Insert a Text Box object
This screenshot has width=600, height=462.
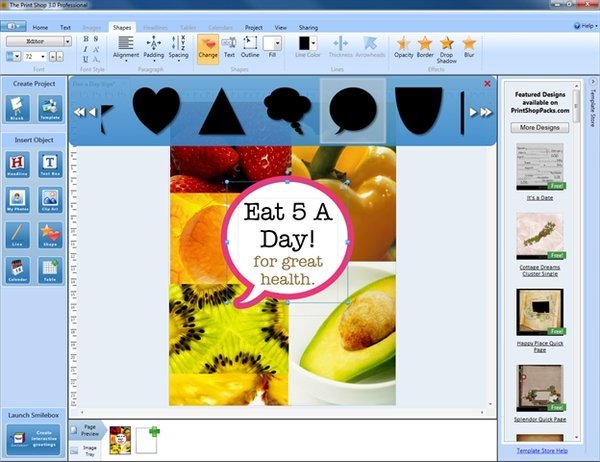point(50,164)
